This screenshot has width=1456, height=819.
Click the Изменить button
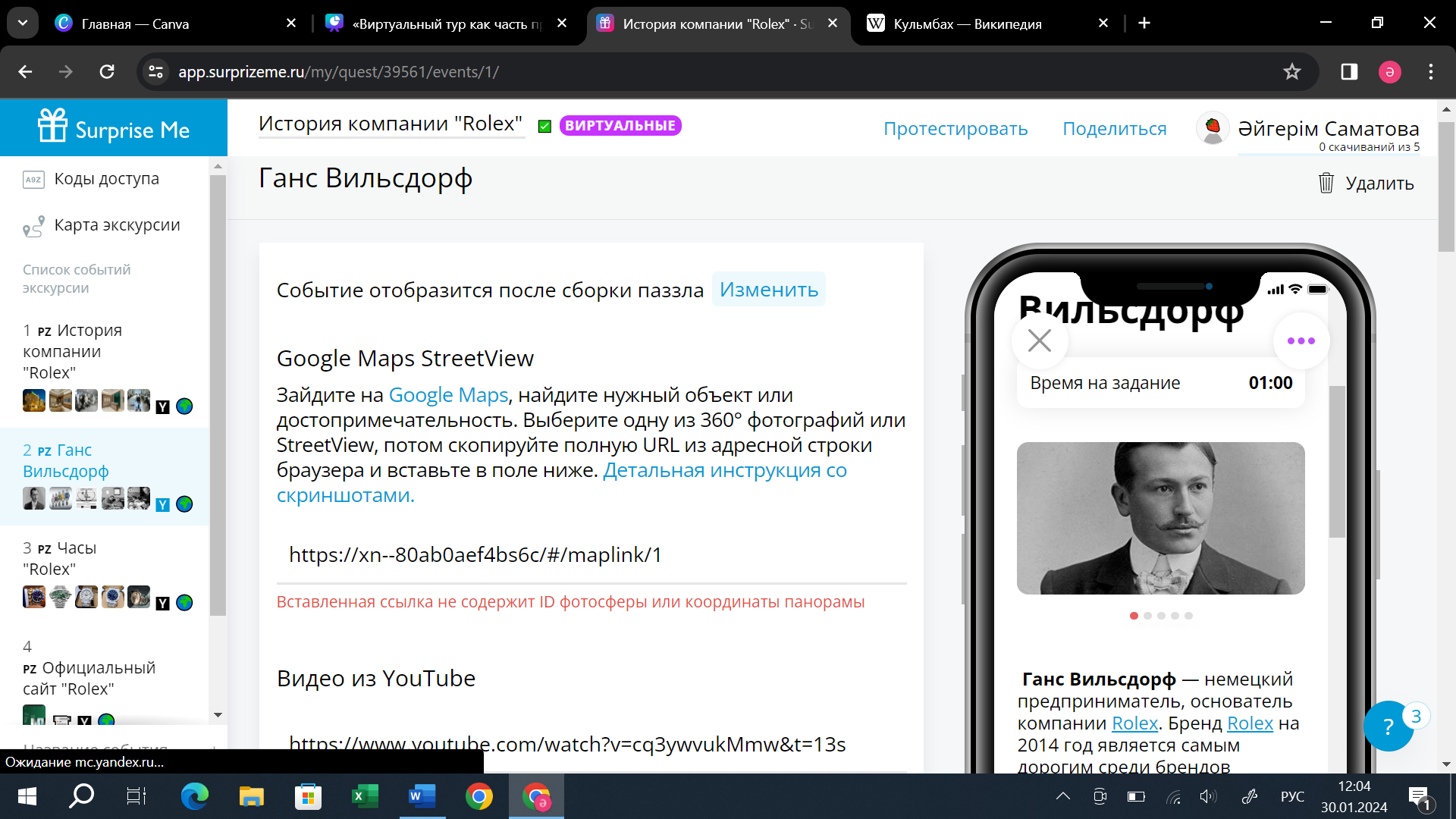768,290
